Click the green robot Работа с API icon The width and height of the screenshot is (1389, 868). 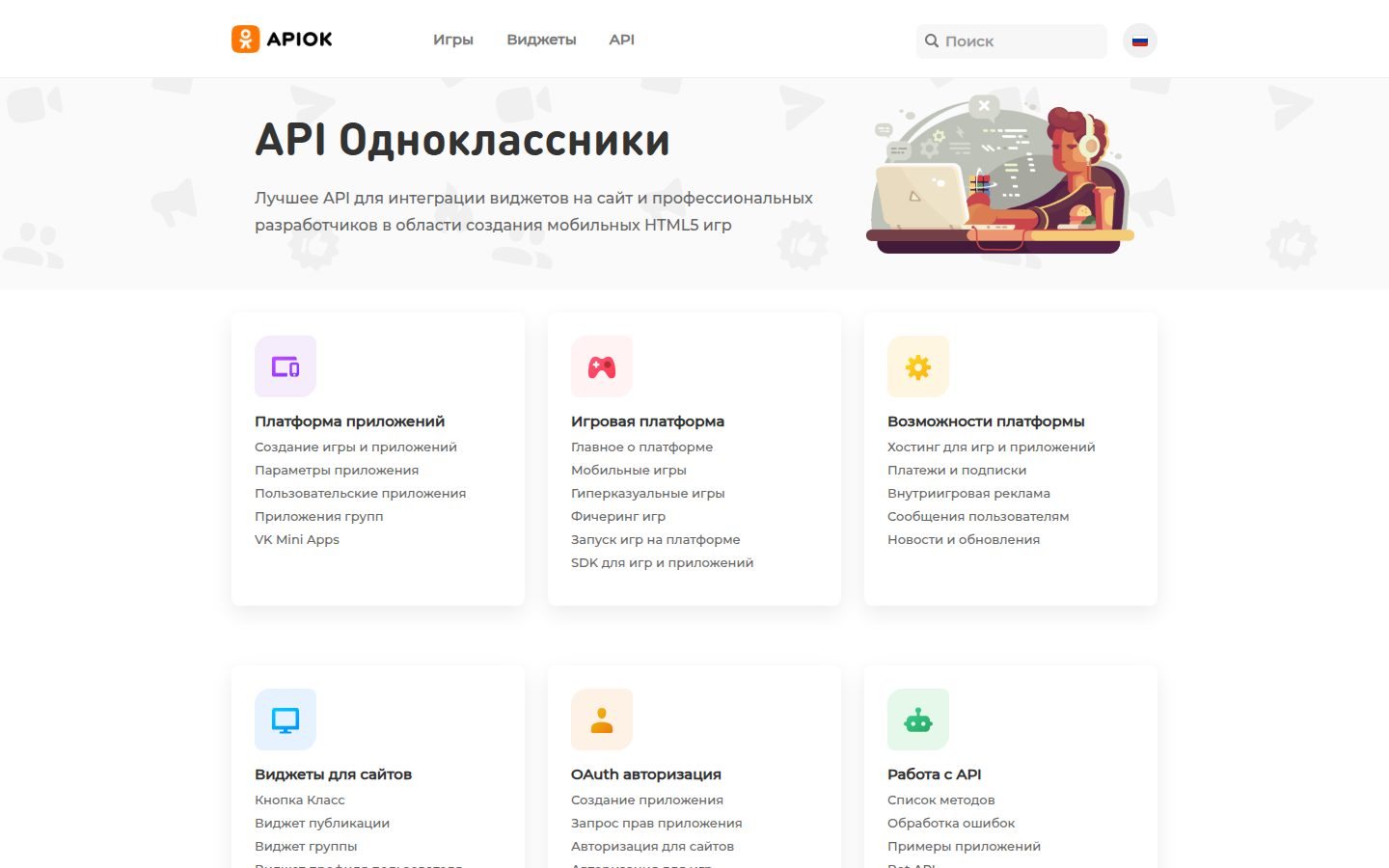(x=918, y=719)
